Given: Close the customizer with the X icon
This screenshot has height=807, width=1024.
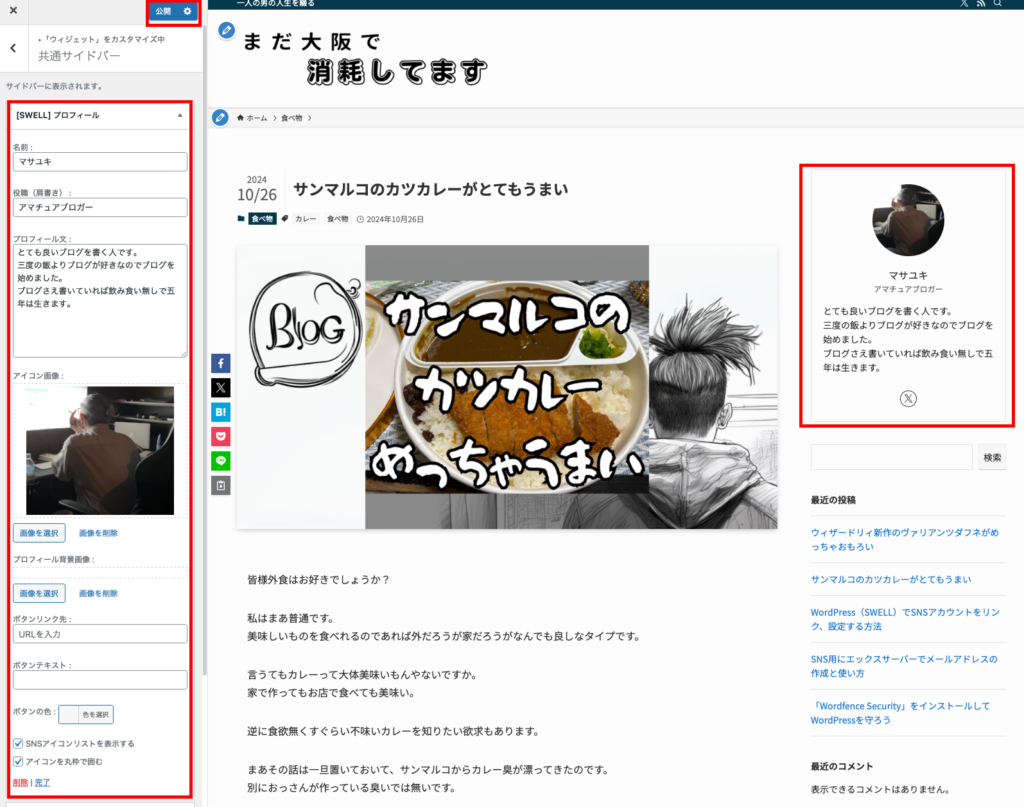Looking at the screenshot, I should [x=13, y=10].
